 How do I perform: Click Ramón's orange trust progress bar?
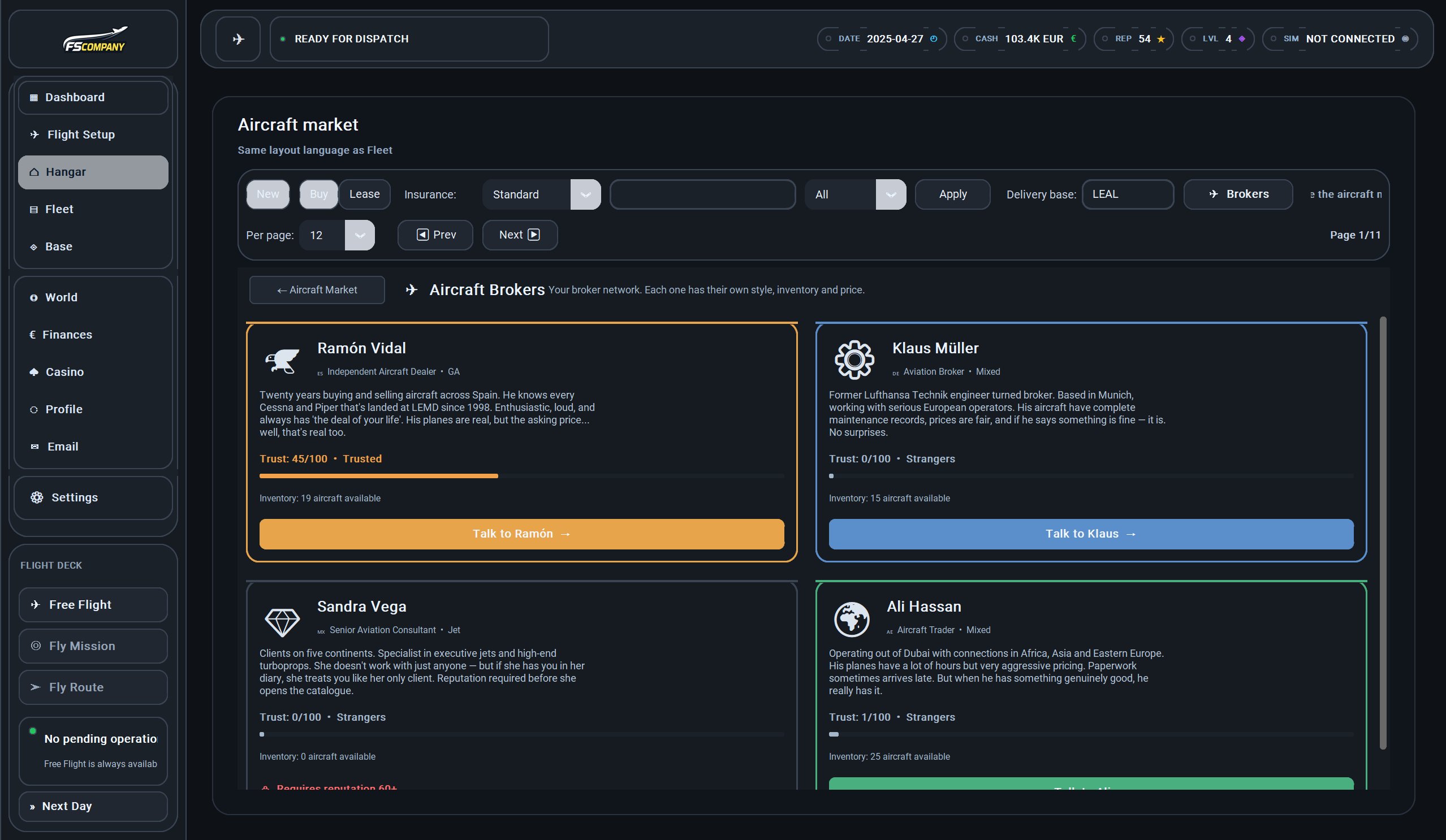click(378, 475)
